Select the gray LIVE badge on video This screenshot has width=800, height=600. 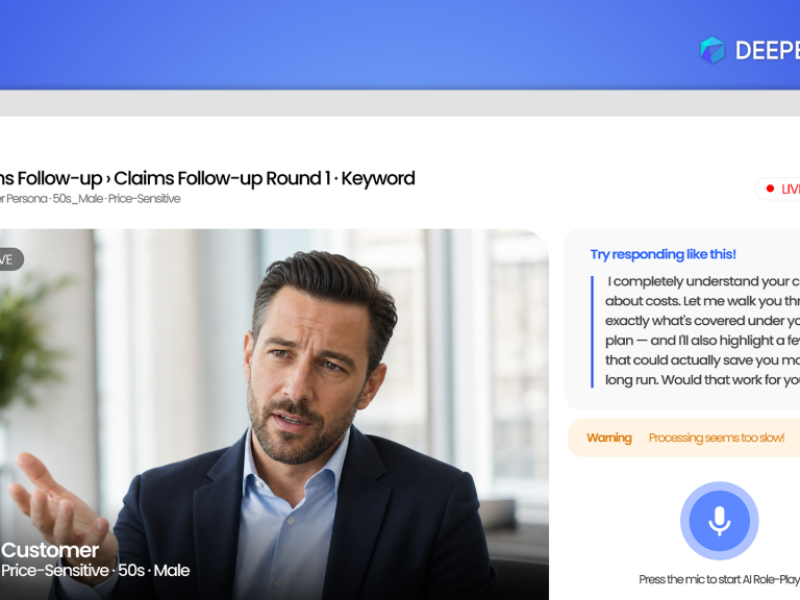[10, 259]
